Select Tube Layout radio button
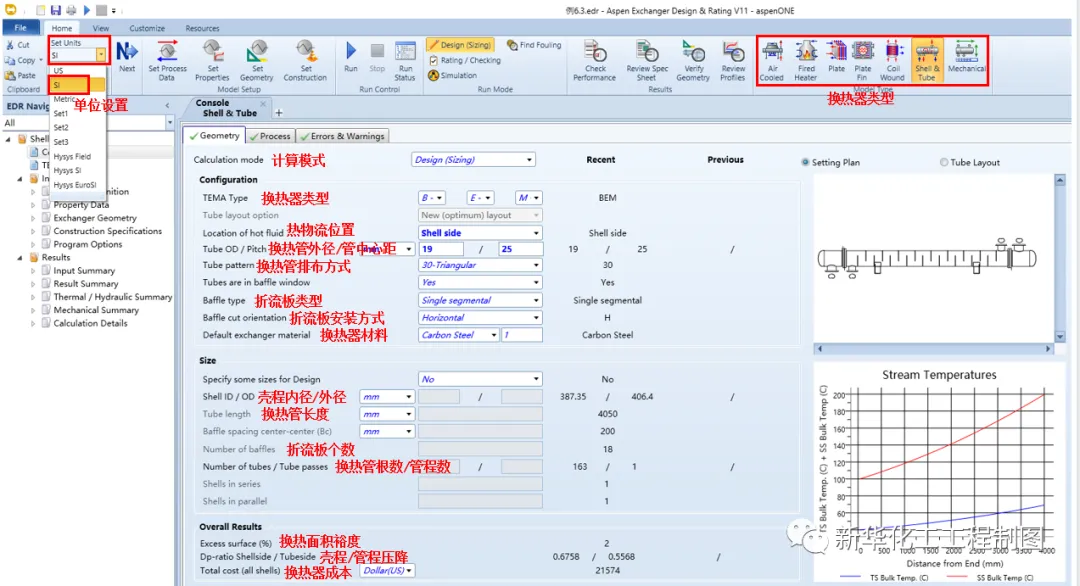Image resolution: width=1080 pixels, height=586 pixels. click(x=944, y=163)
